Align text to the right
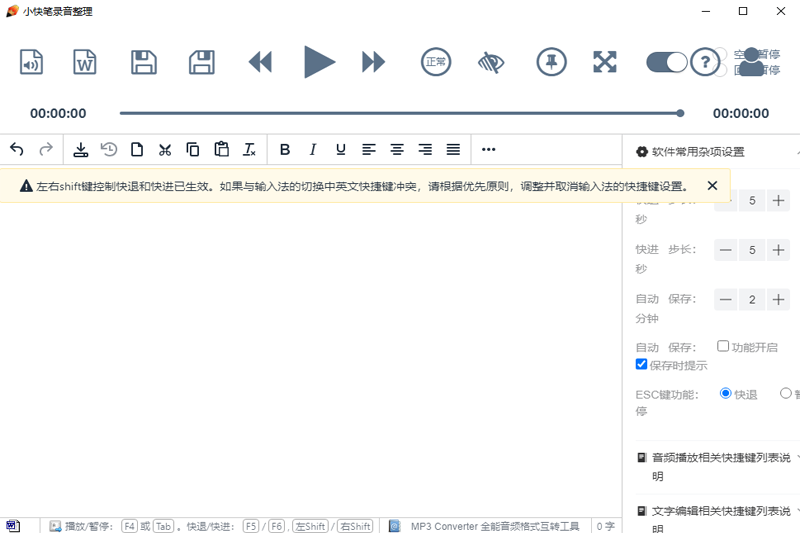Viewport: 800px width, 533px height. pos(425,149)
